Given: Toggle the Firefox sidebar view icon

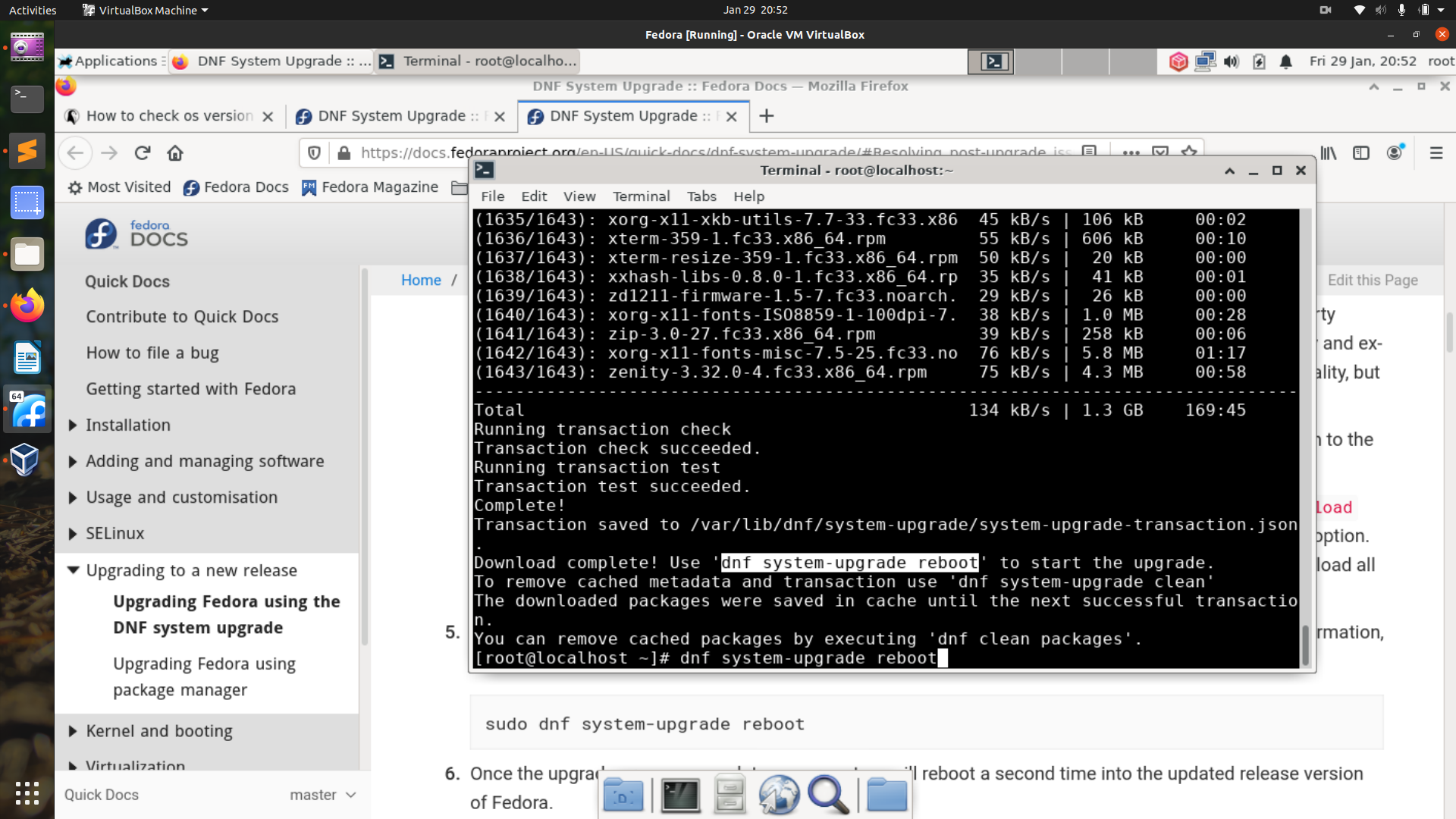Looking at the screenshot, I should click(1361, 153).
